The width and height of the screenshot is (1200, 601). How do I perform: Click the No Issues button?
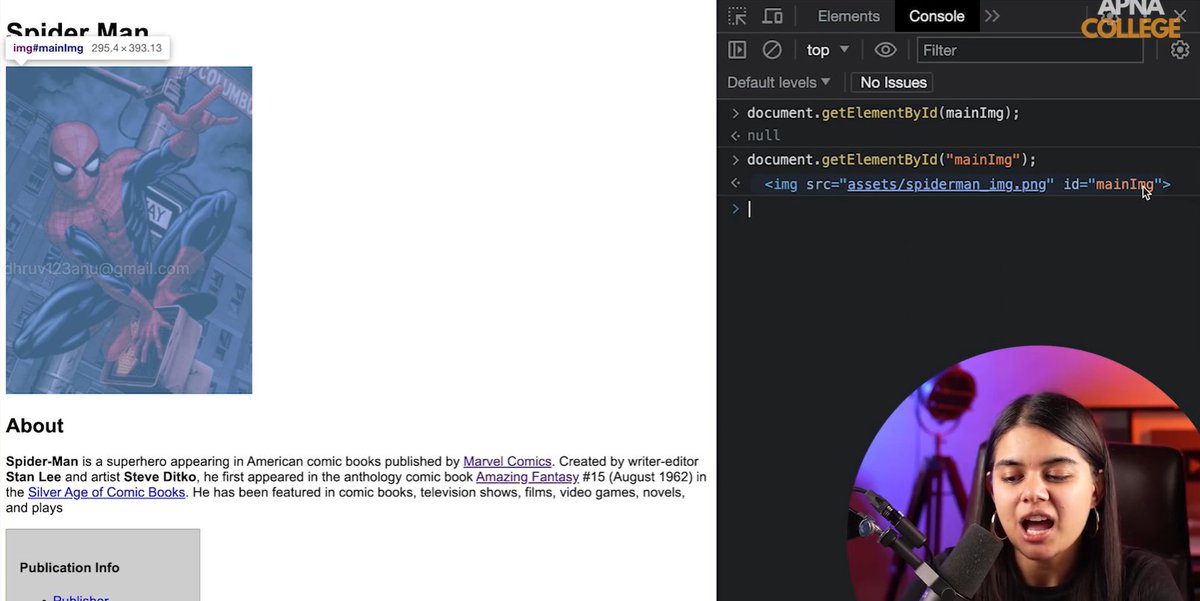click(x=894, y=82)
